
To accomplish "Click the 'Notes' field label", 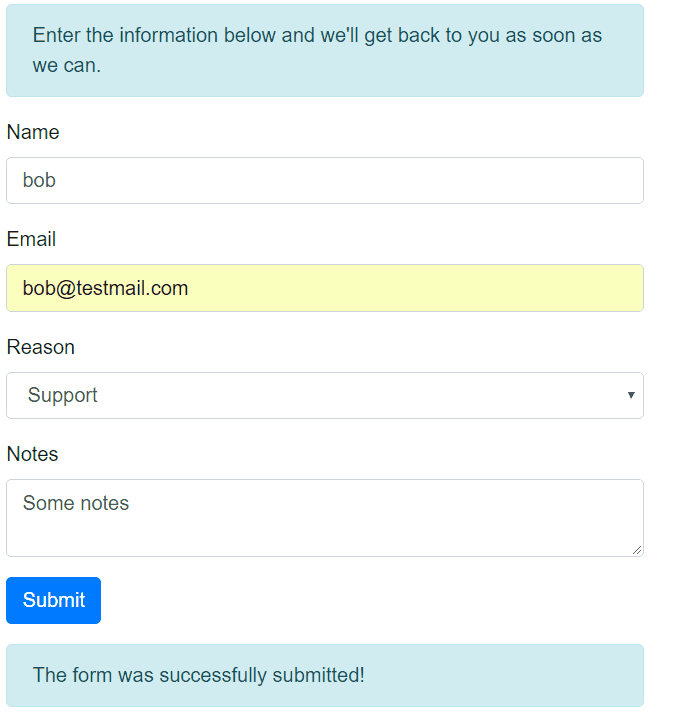I will (33, 454).
